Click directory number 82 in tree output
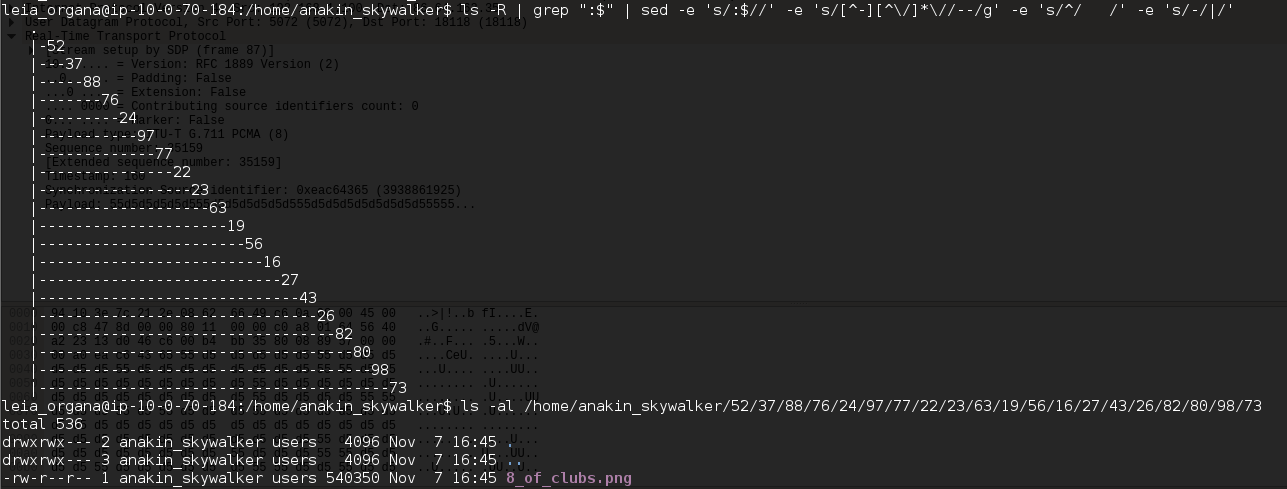This screenshot has height=489, width=1287. (x=345, y=334)
